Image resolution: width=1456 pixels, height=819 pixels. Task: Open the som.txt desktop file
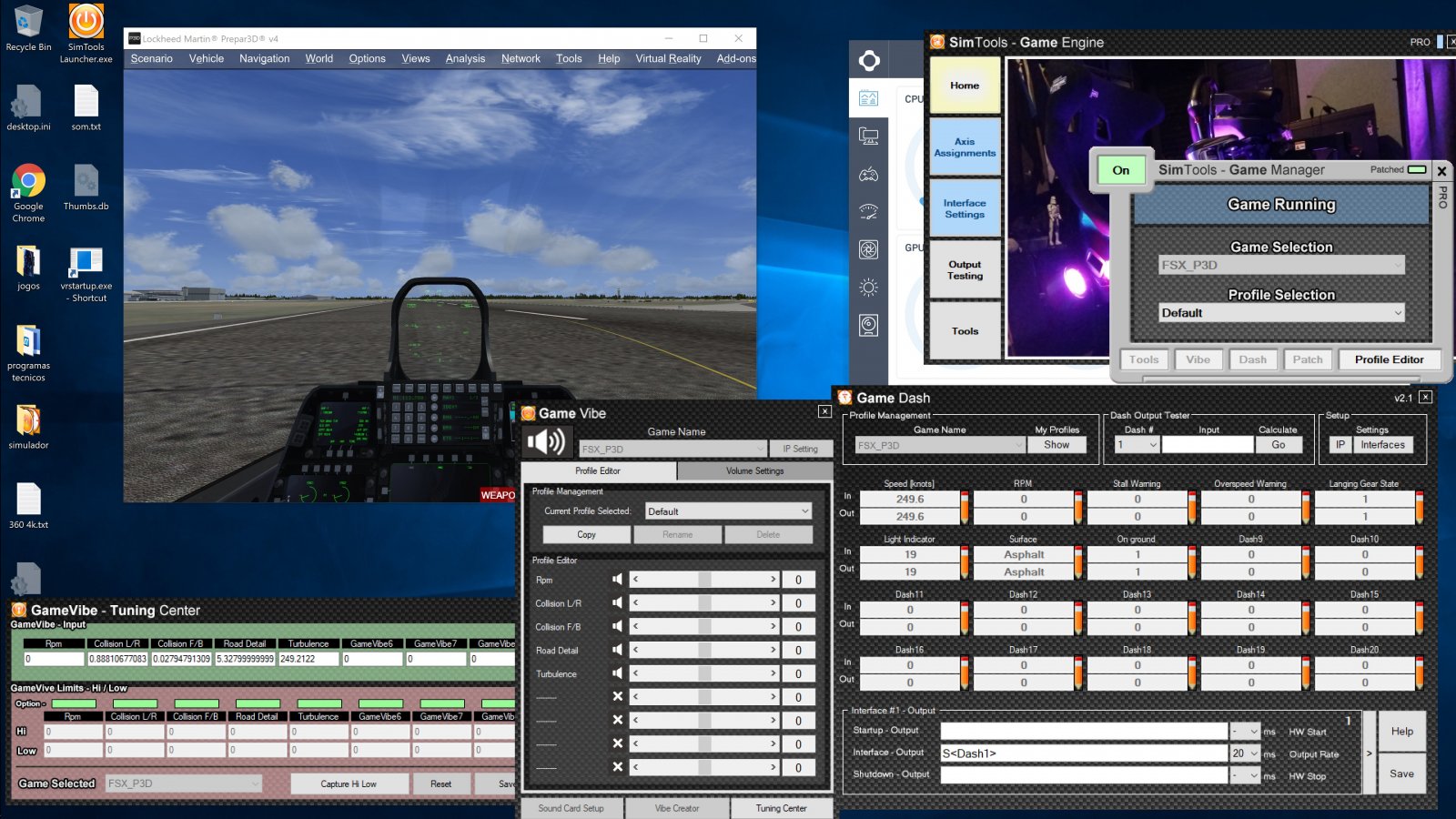[86, 107]
